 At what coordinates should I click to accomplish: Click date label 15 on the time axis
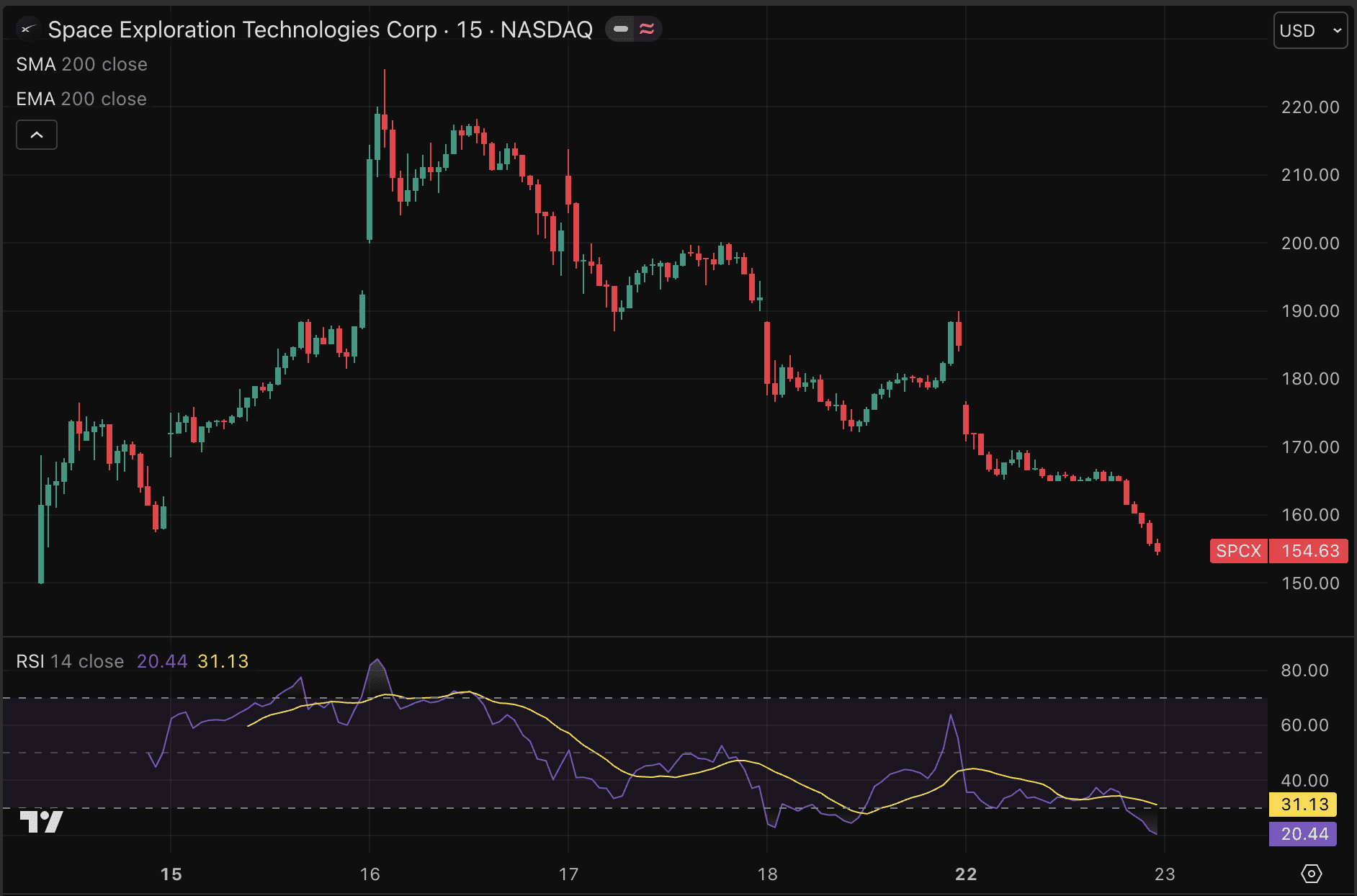click(x=171, y=874)
